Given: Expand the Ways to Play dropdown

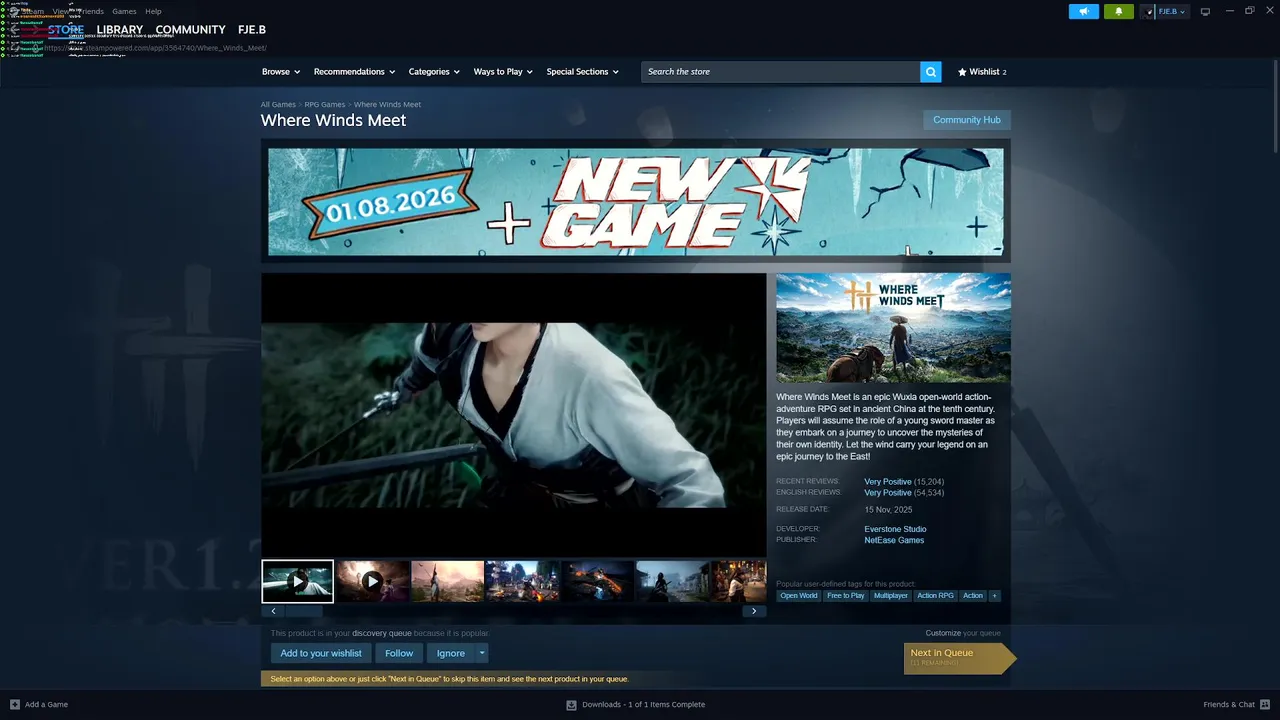Looking at the screenshot, I should 503,72.
